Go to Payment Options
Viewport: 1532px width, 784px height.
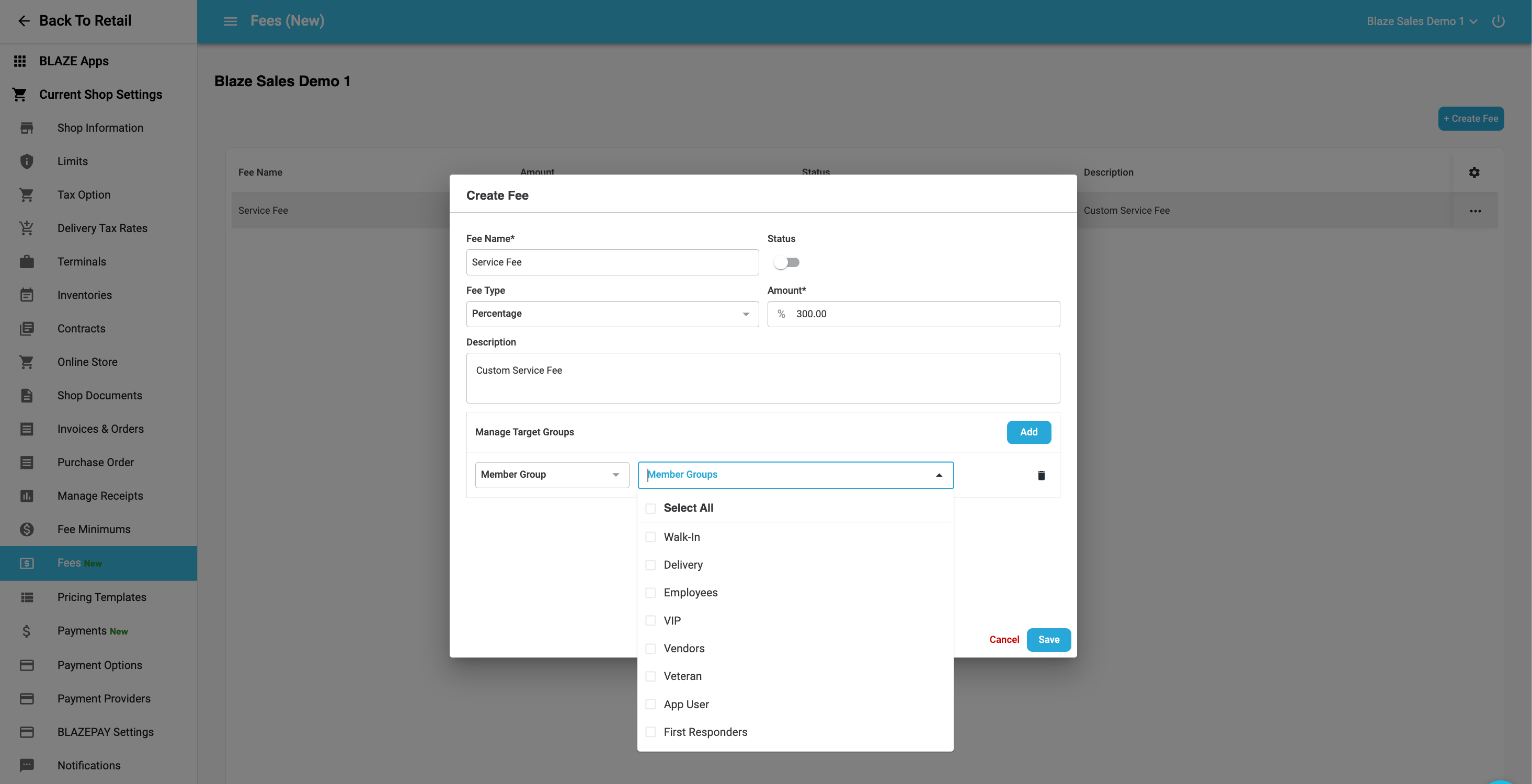click(x=100, y=665)
